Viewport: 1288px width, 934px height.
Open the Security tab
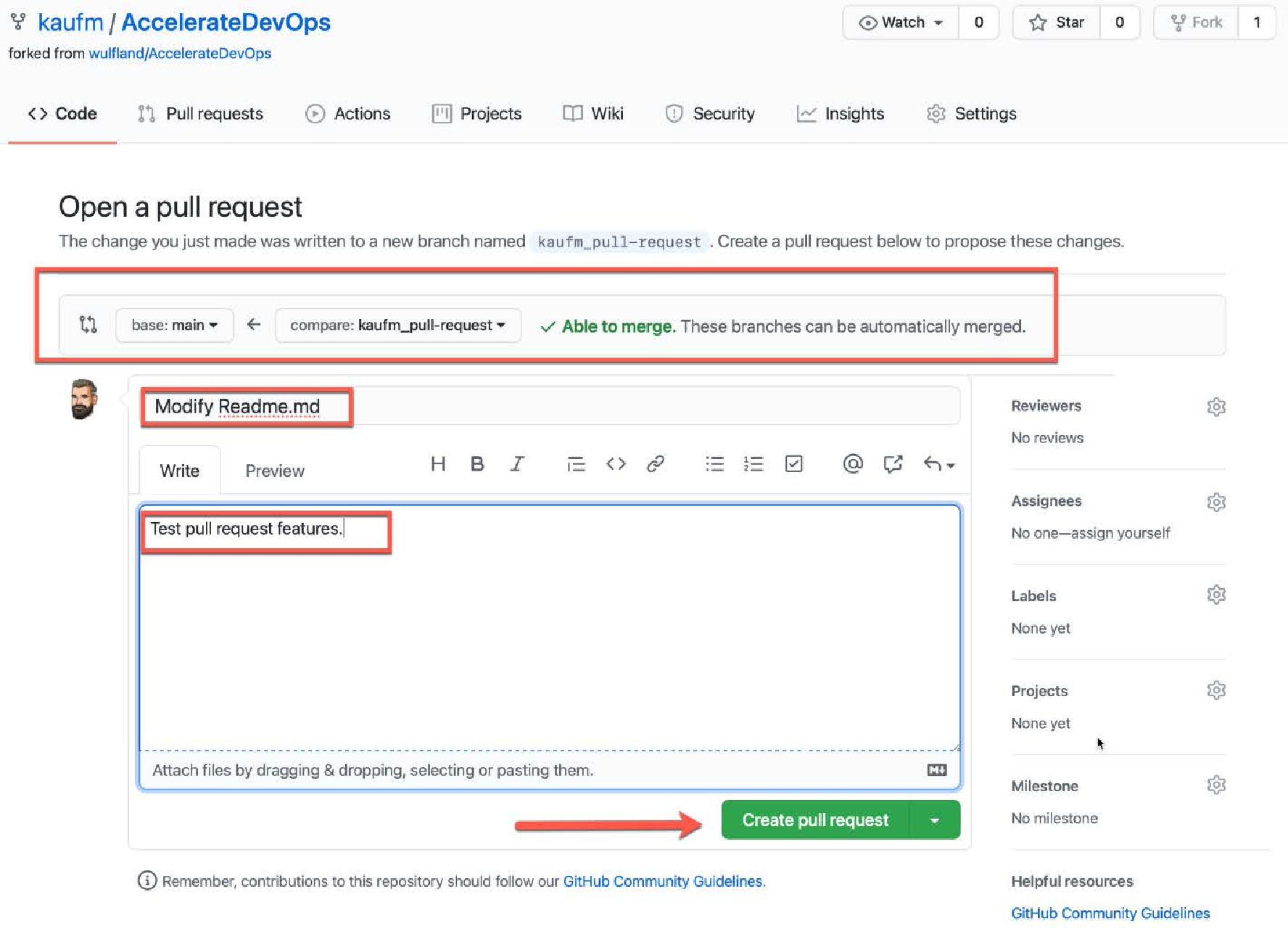tap(710, 114)
